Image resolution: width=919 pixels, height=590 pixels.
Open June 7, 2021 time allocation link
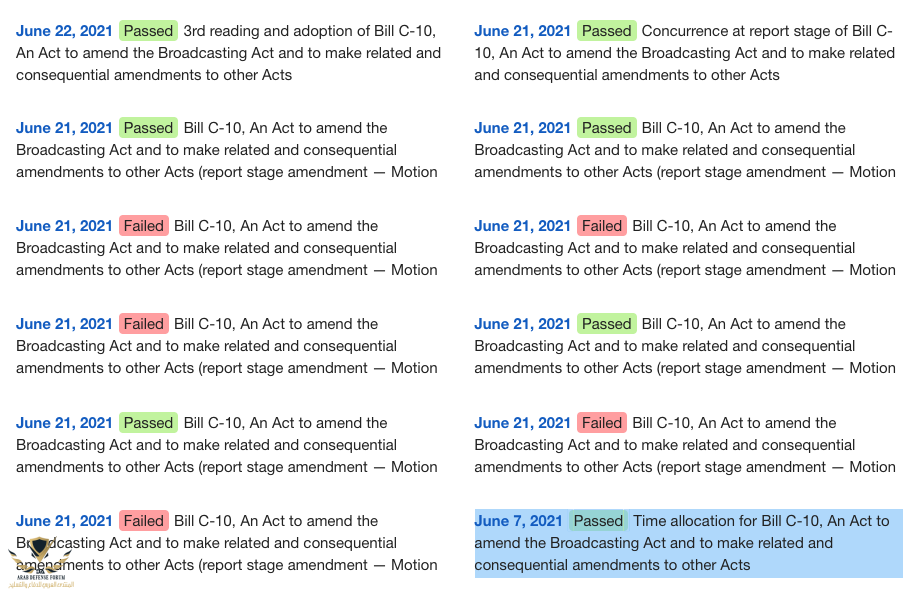[518, 521]
